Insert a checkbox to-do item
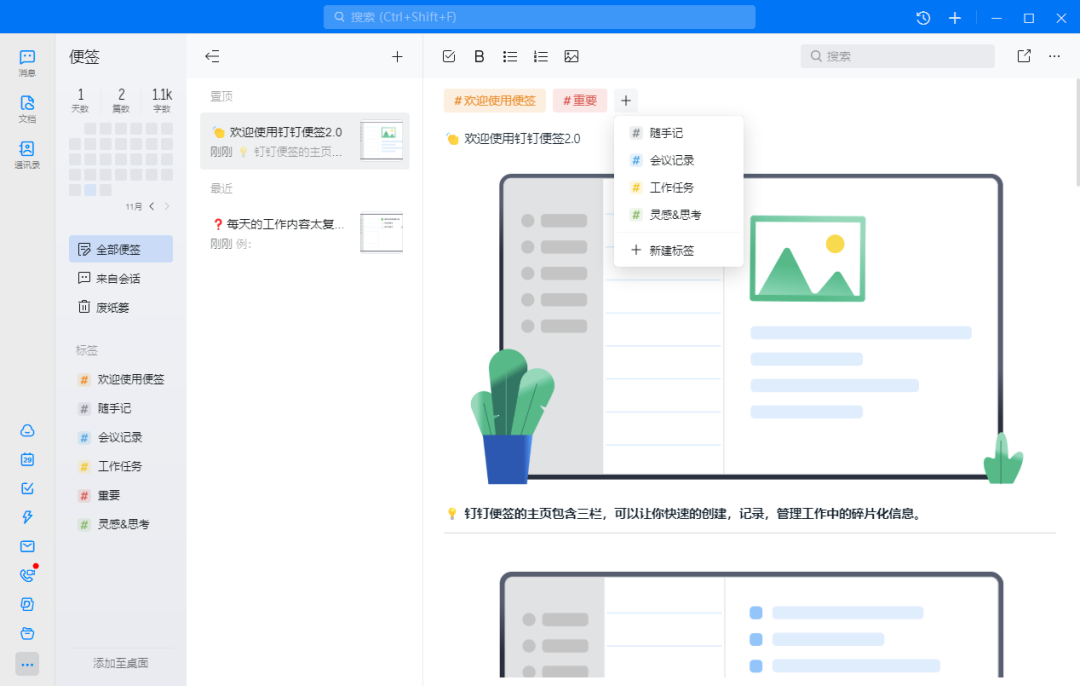The image size is (1080, 686). 449,56
